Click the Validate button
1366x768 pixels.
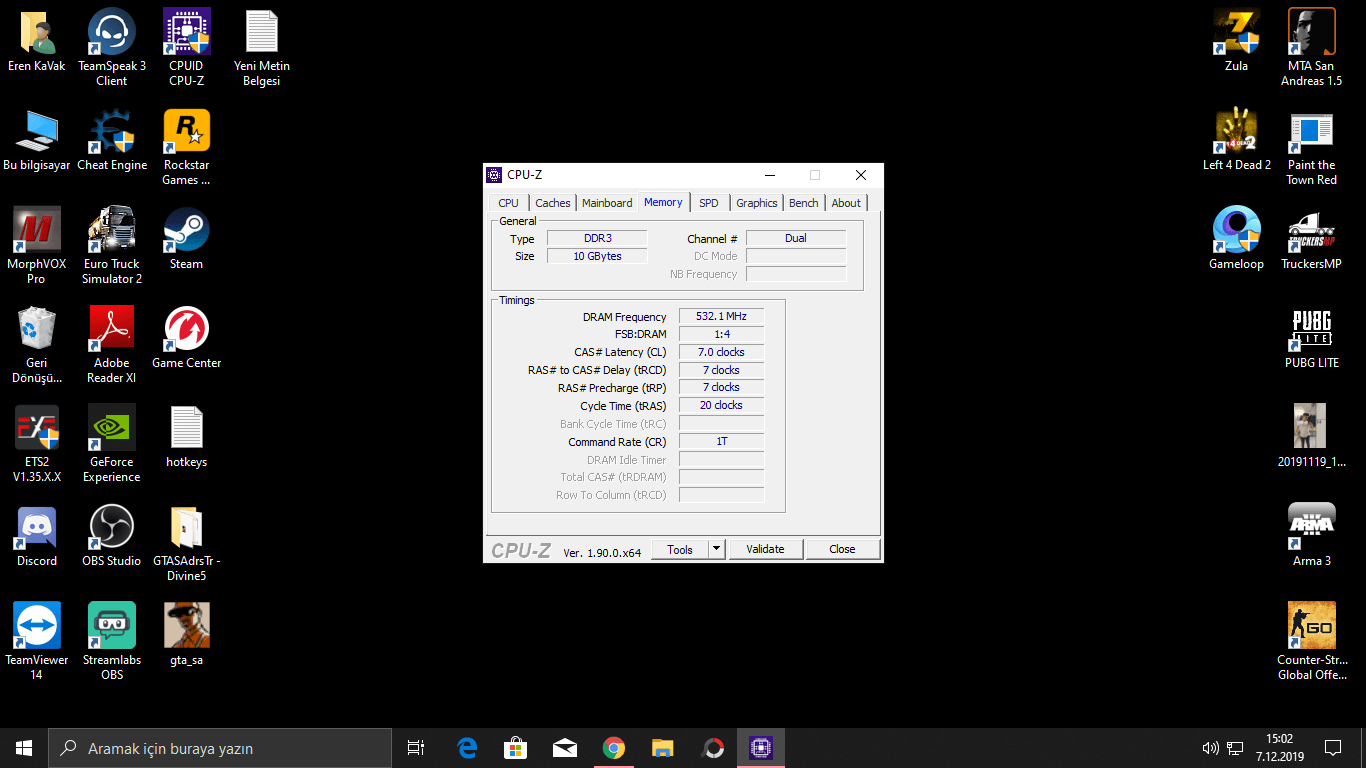(x=765, y=549)
